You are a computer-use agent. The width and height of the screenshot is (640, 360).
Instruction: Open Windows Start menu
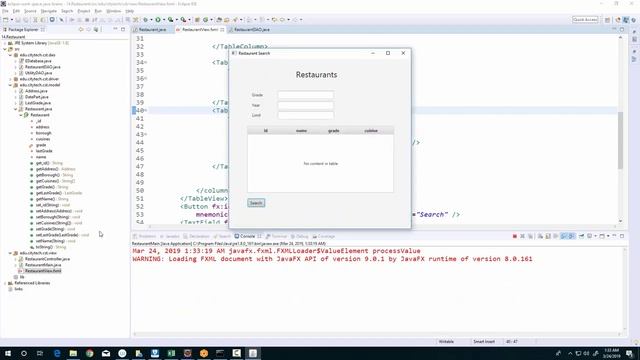[x=8, y=353]
